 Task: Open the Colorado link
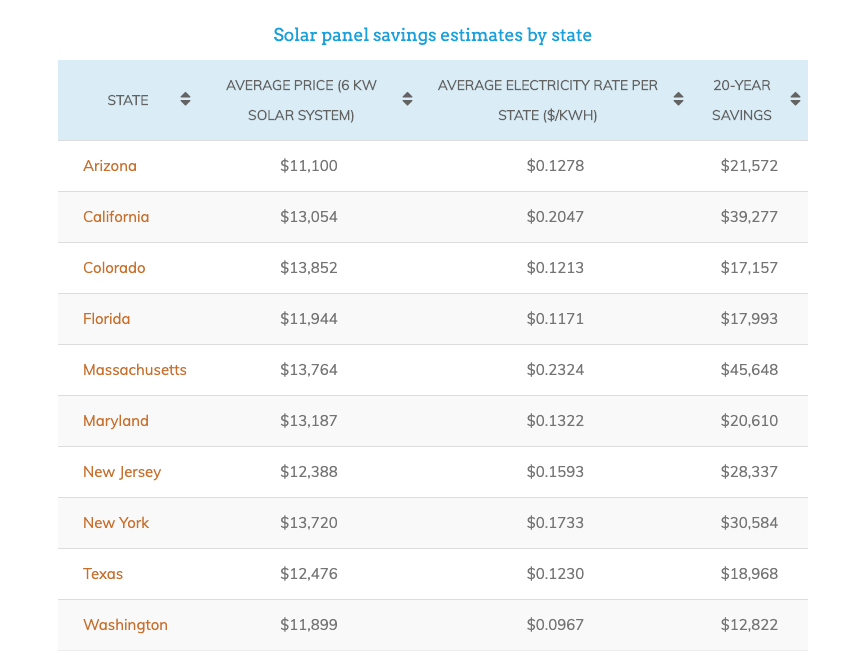tap(114, 268)
